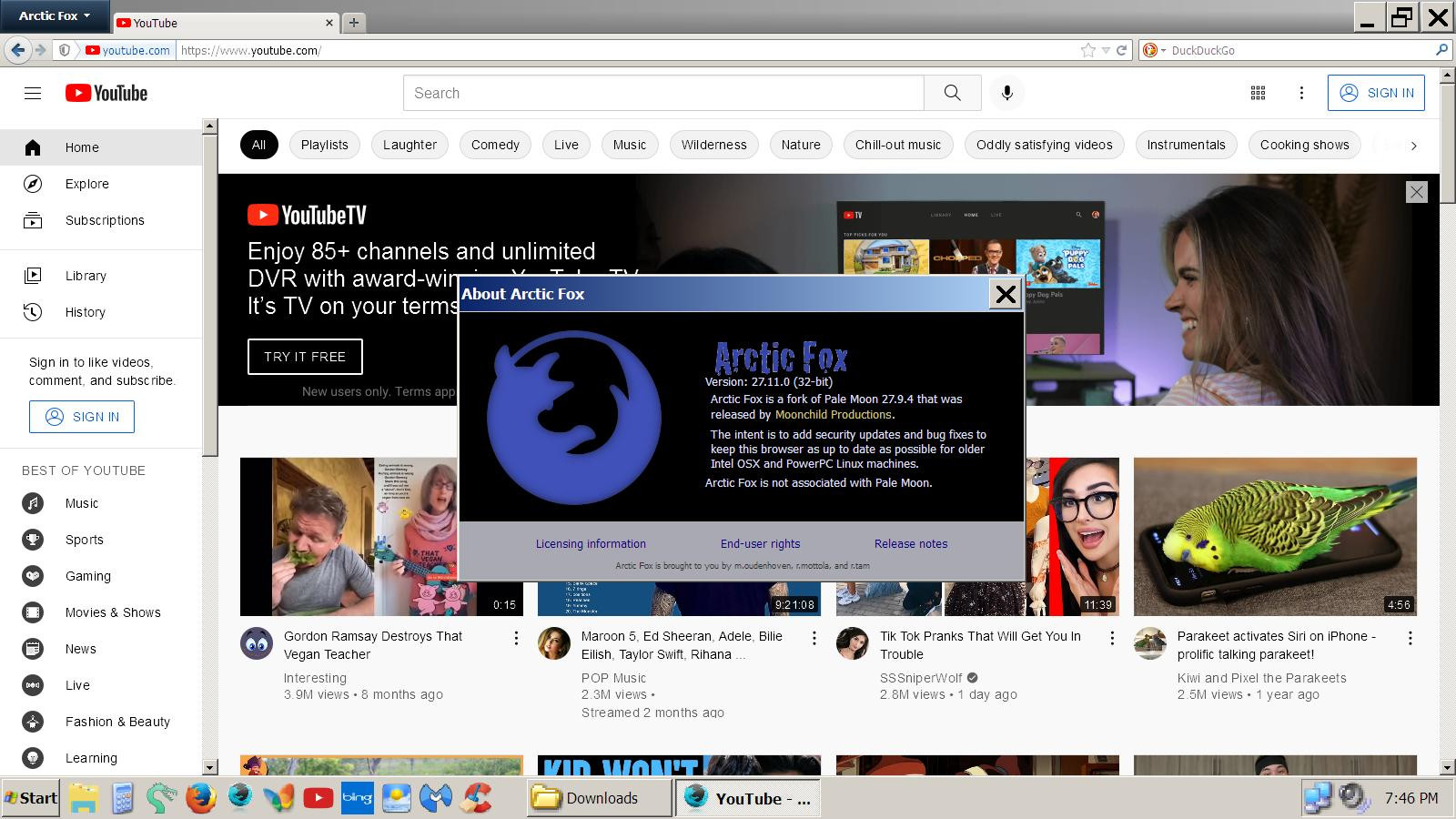Close the About Arctic Fox dialog
Screen dimensions: 1456x819
click(x=1006, y=294)
